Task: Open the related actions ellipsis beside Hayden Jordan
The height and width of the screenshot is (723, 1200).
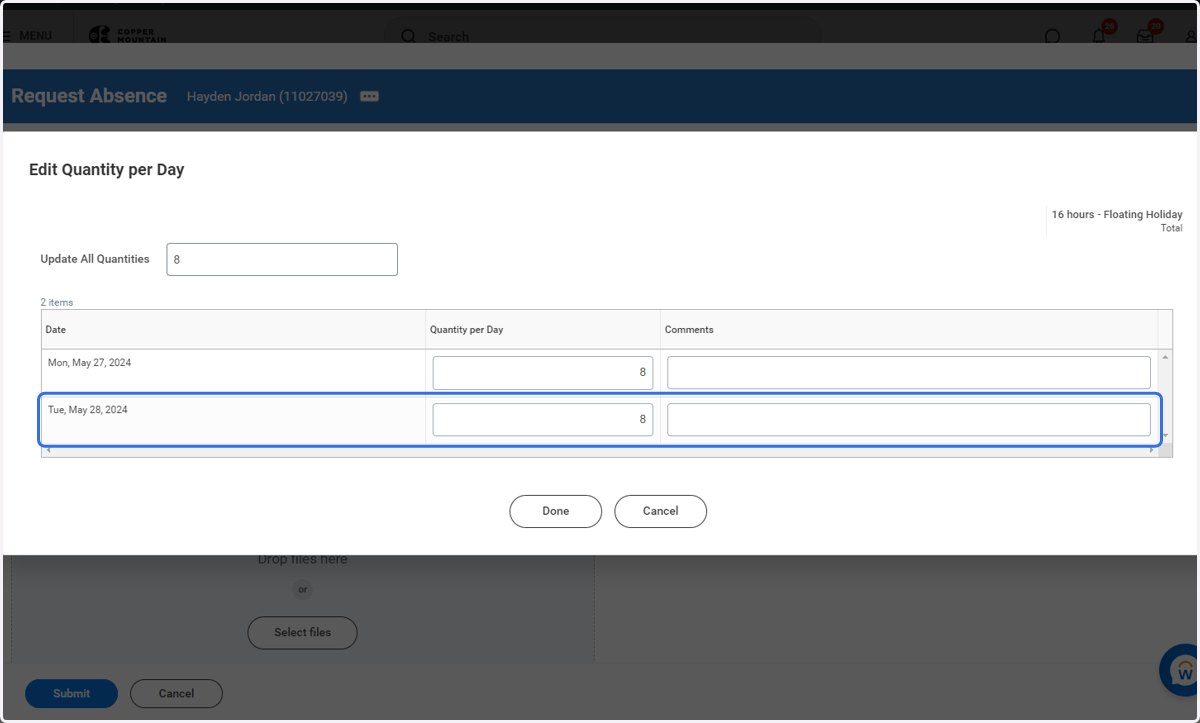Action: 369,97
